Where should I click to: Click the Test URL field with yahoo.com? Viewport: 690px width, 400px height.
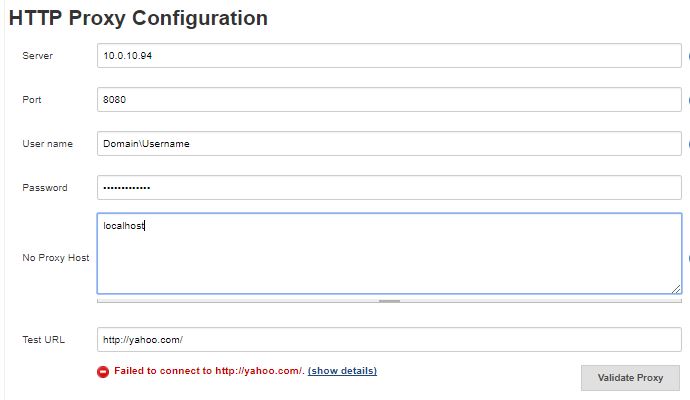389,339
